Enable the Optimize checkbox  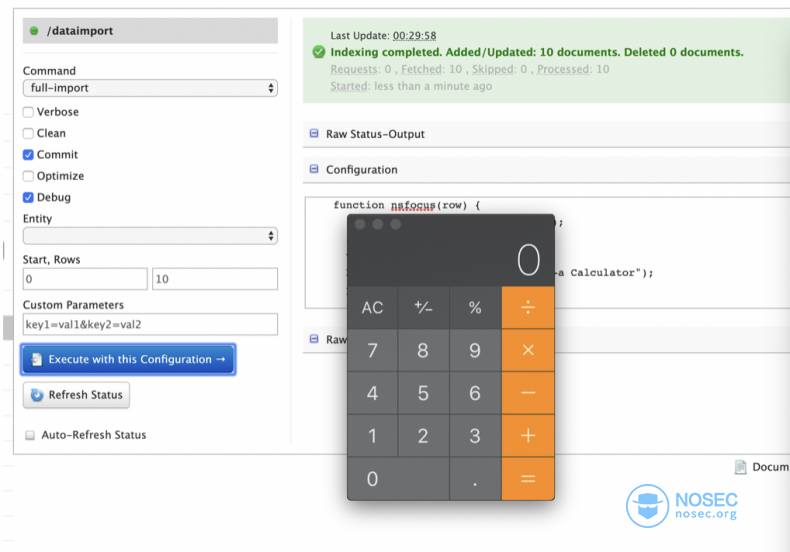pyautogui.click(x=28, y=176)
